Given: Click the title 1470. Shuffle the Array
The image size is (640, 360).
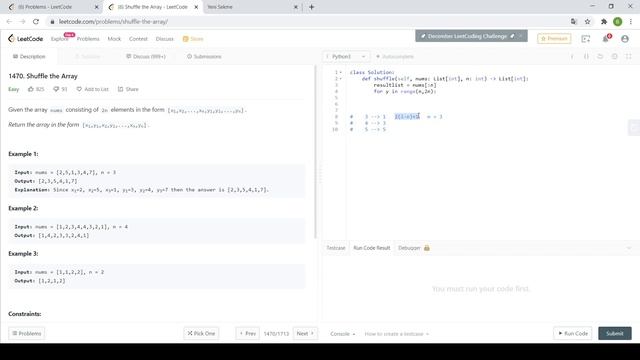Looking at the screenshot, I should 43,76.
